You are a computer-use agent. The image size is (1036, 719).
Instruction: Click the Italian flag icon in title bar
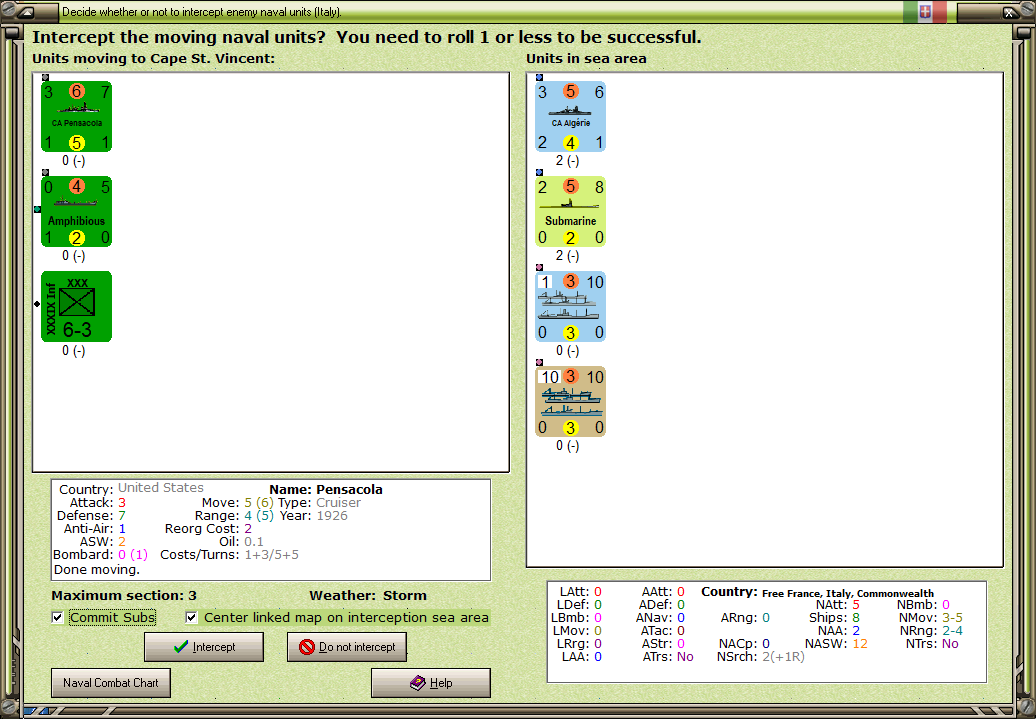[x=925, y=12]
